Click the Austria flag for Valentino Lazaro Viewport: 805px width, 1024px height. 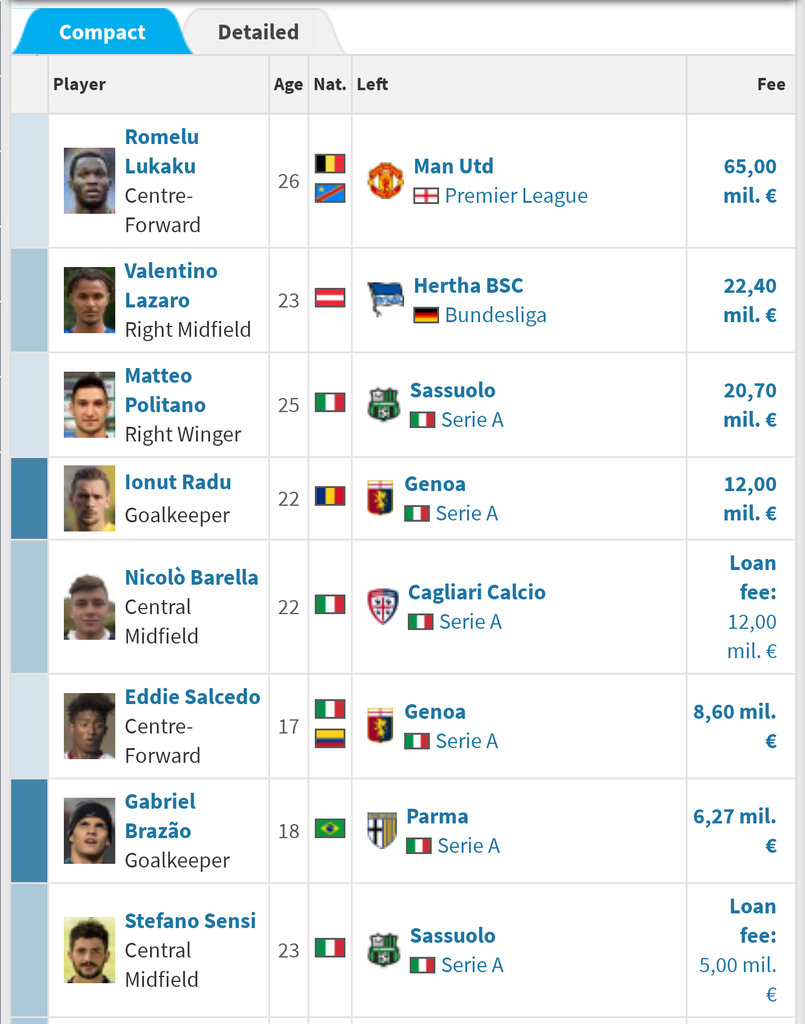point(330,298)
